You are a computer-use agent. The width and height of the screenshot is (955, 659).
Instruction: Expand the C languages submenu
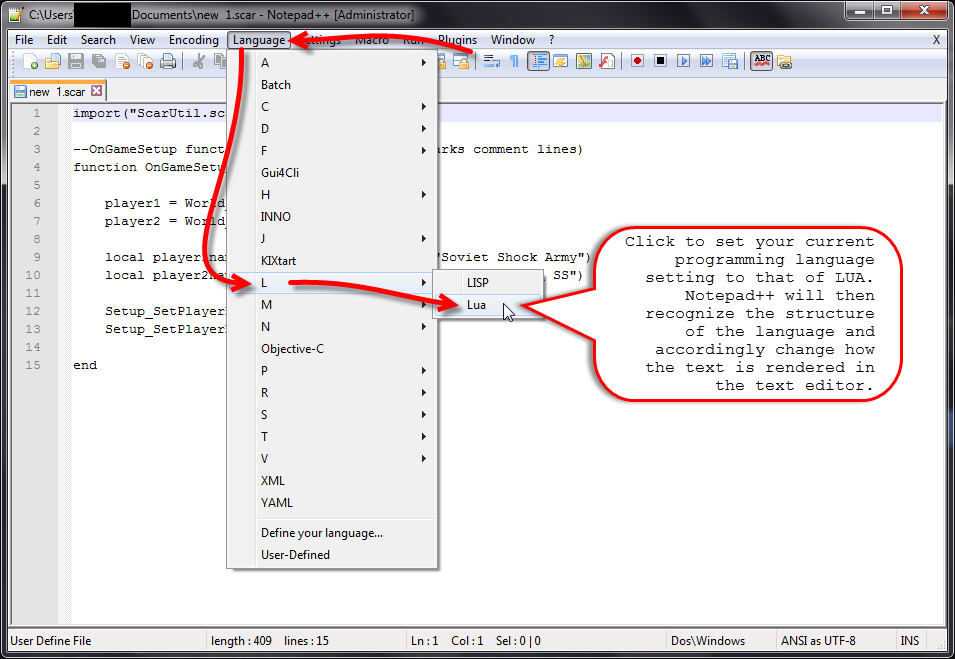coord(343,107)
